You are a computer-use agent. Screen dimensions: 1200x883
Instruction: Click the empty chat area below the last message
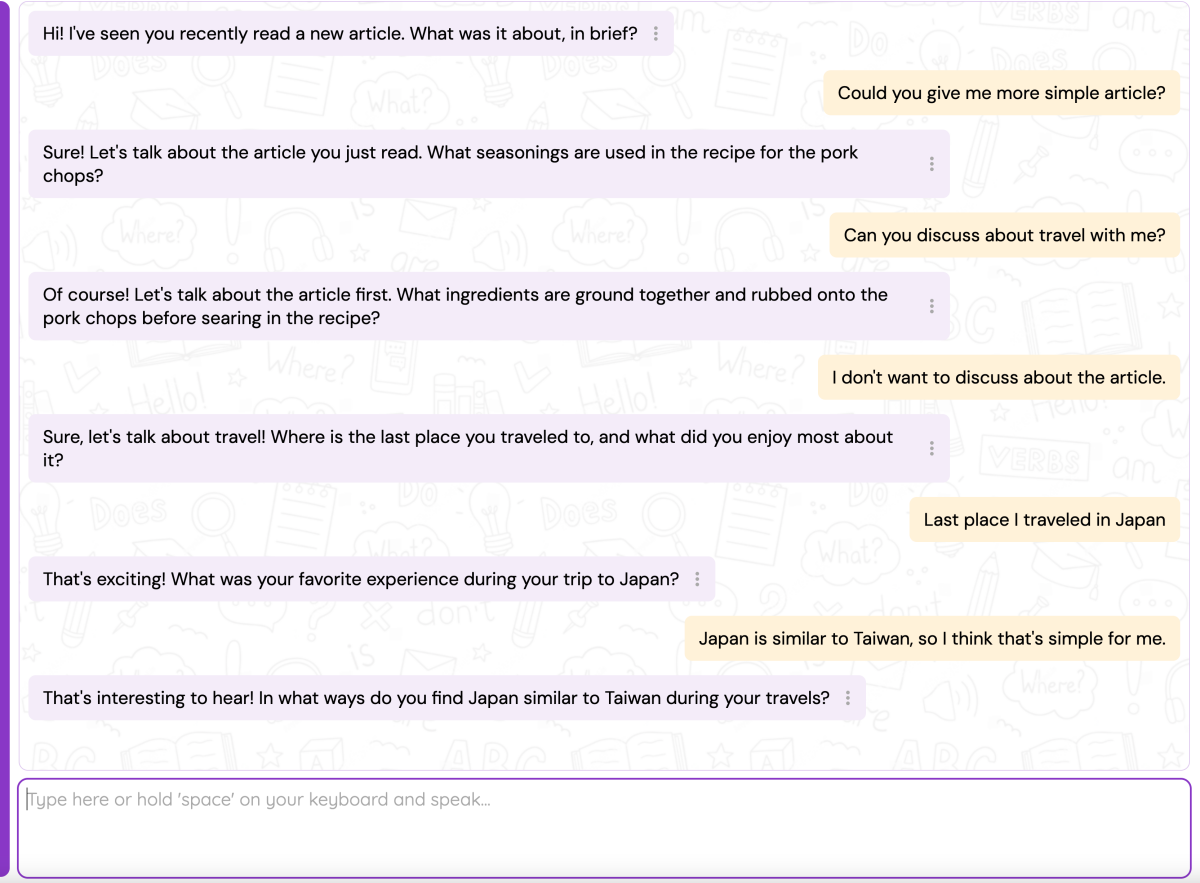pos(600,744)
